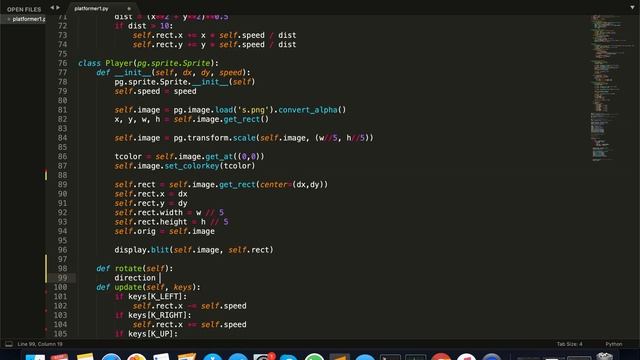Click the display.blit line
The height and width of the screenshot is (360, 640).
tap(194, 250)
